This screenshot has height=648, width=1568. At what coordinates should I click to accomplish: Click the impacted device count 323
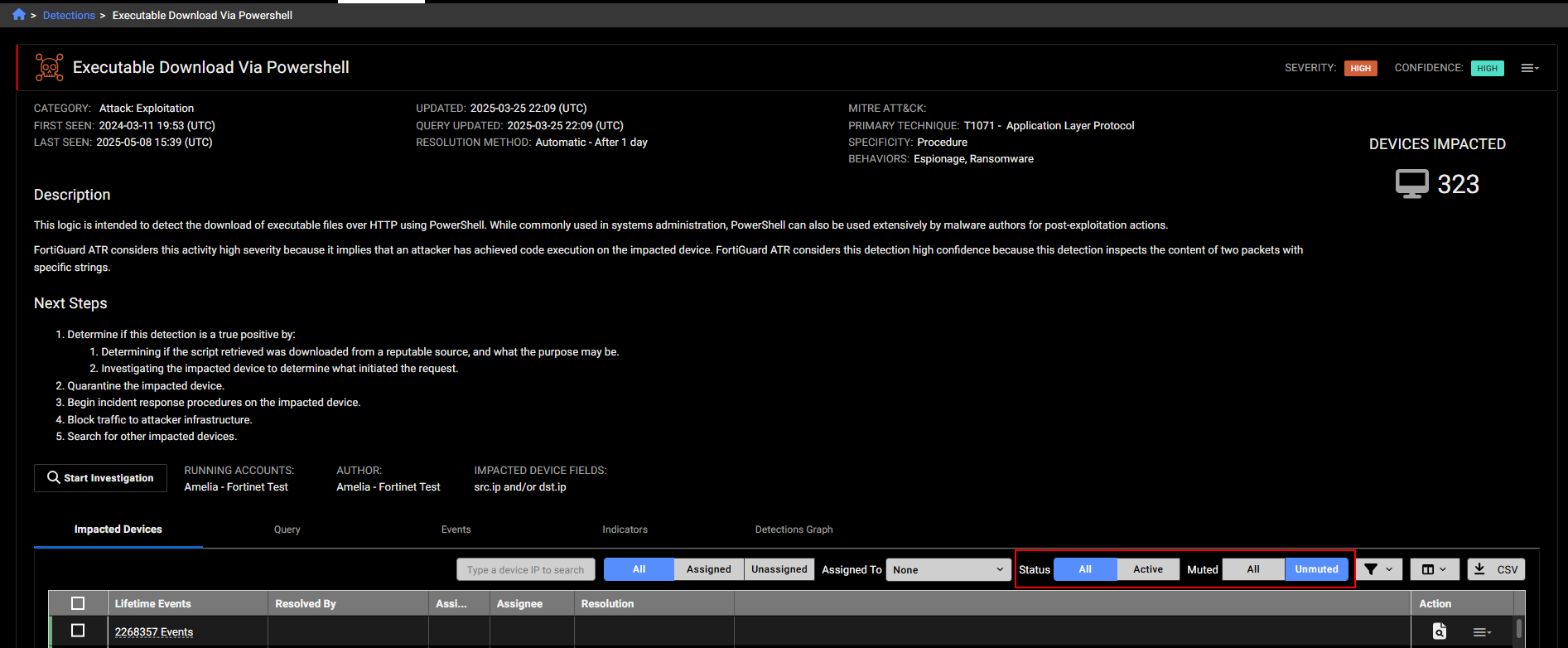pyautogui.click(x=1458, y=184)
